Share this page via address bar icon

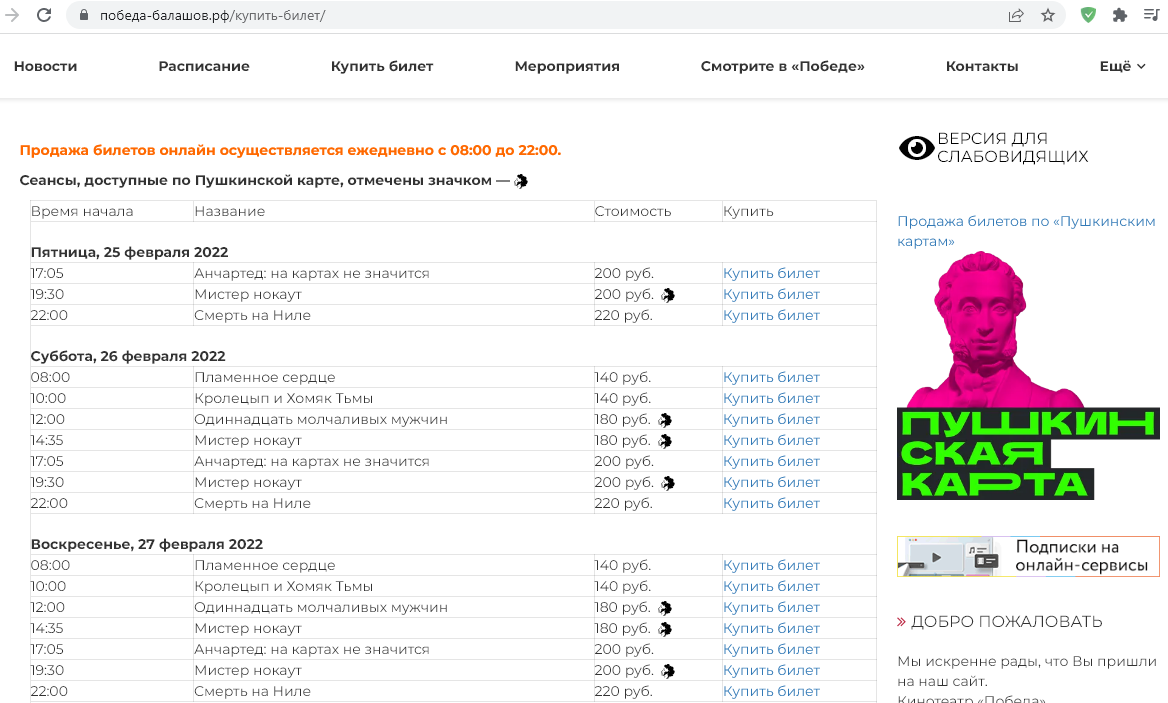coord(1016,15)
